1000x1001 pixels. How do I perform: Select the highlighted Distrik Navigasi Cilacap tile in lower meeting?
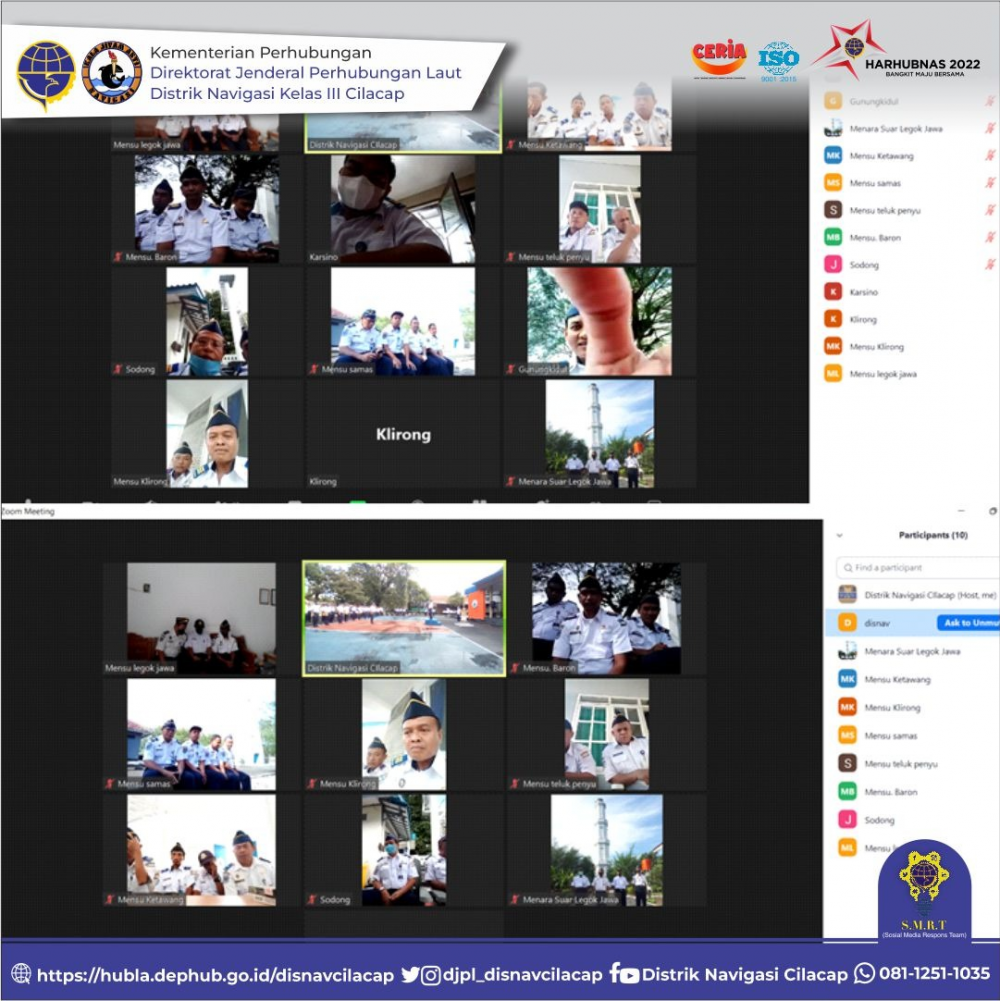pyautogui.click(x=404, y=618)
